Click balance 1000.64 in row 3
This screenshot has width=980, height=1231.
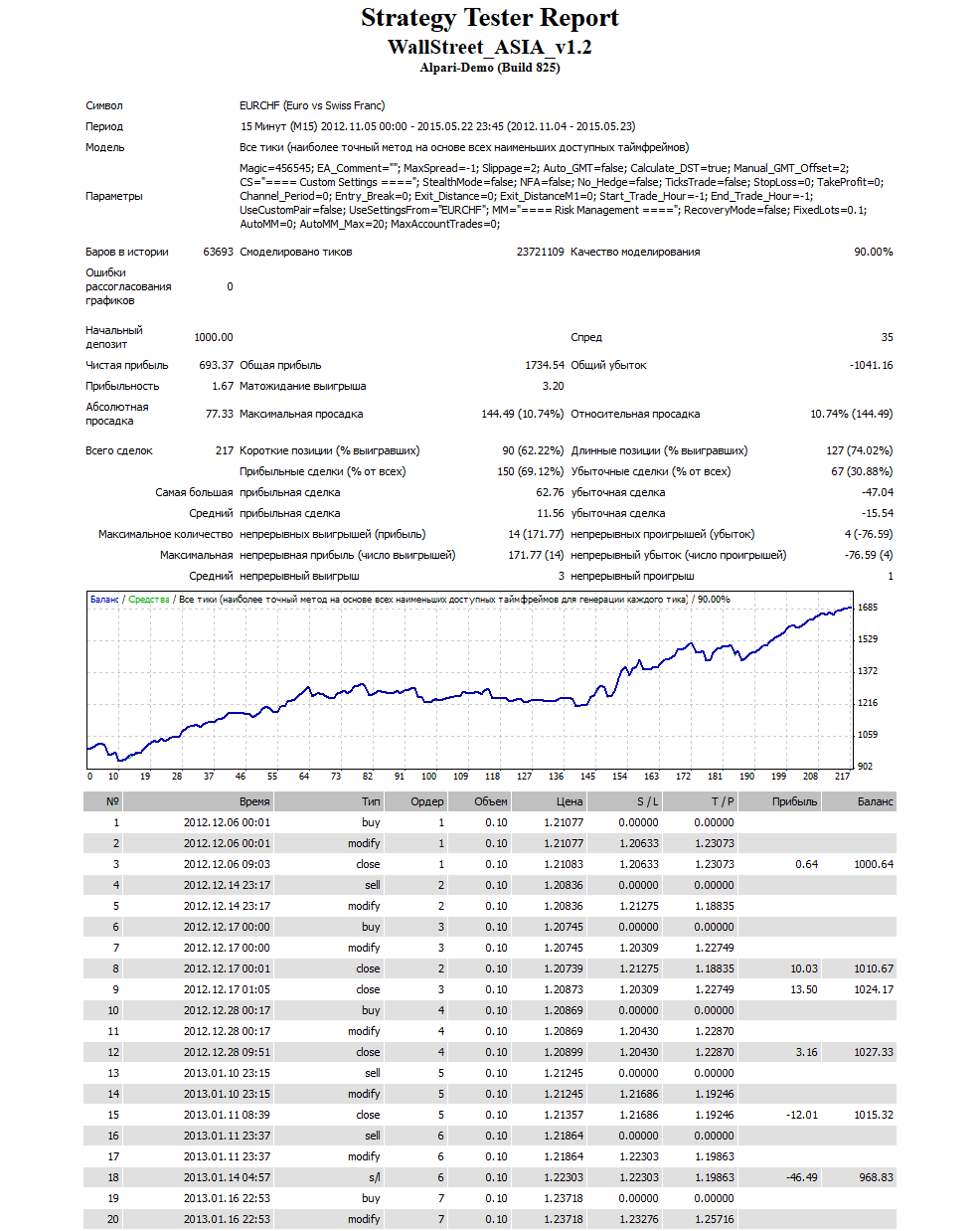(x=874, y=864)
